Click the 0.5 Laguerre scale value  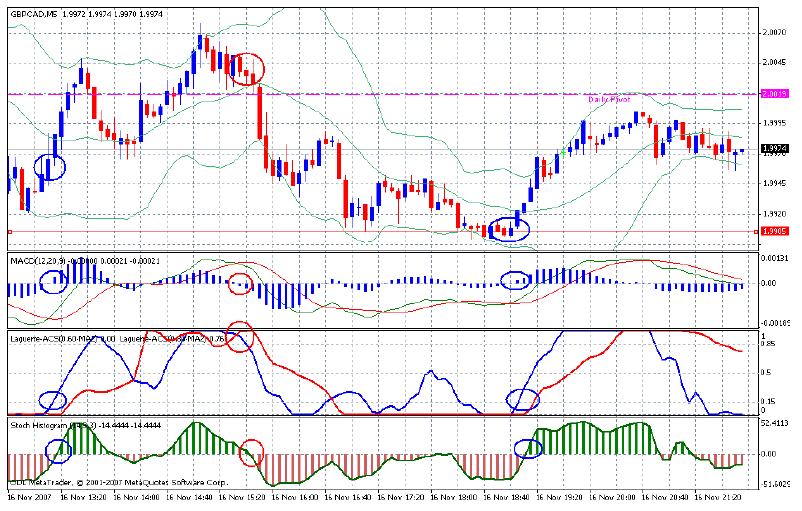[766, 372]
